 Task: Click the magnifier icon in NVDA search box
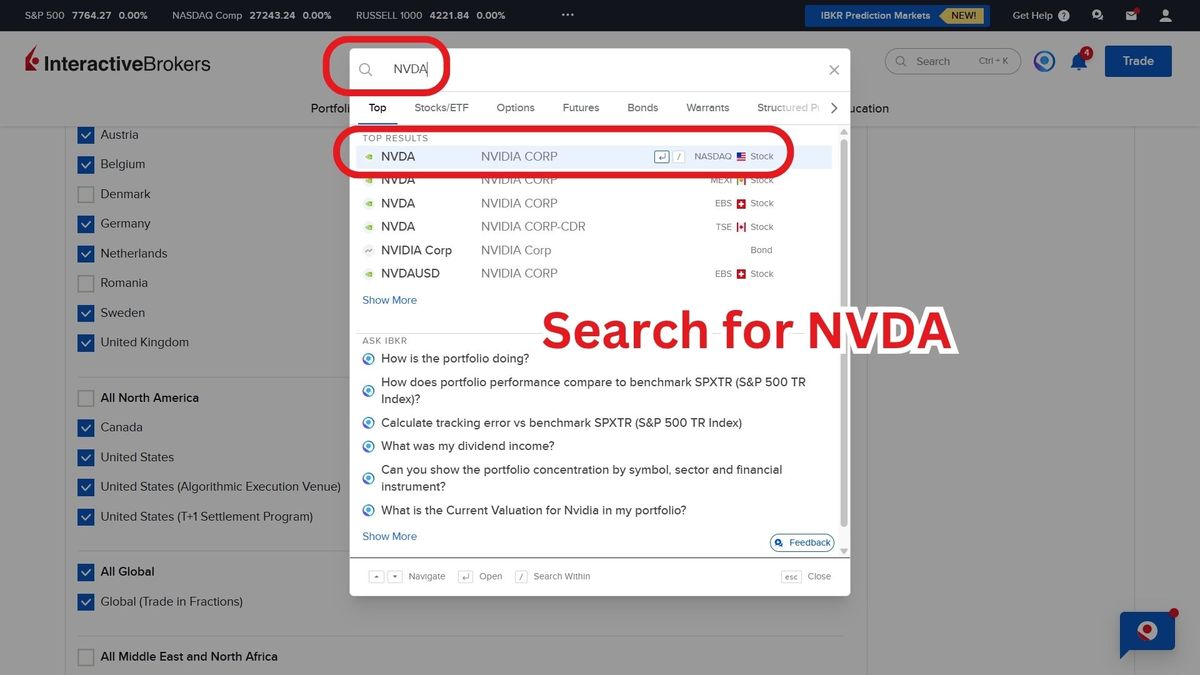365,70
